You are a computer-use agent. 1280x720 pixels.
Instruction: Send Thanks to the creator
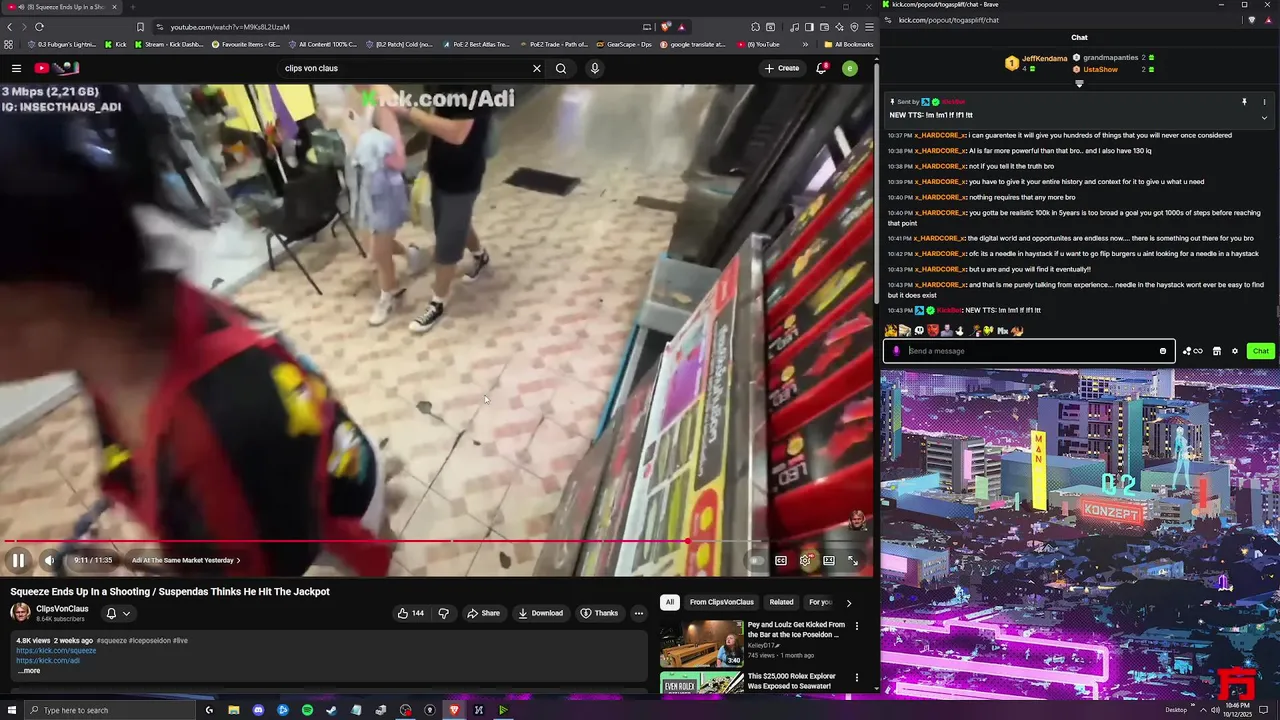click(599, 613)
